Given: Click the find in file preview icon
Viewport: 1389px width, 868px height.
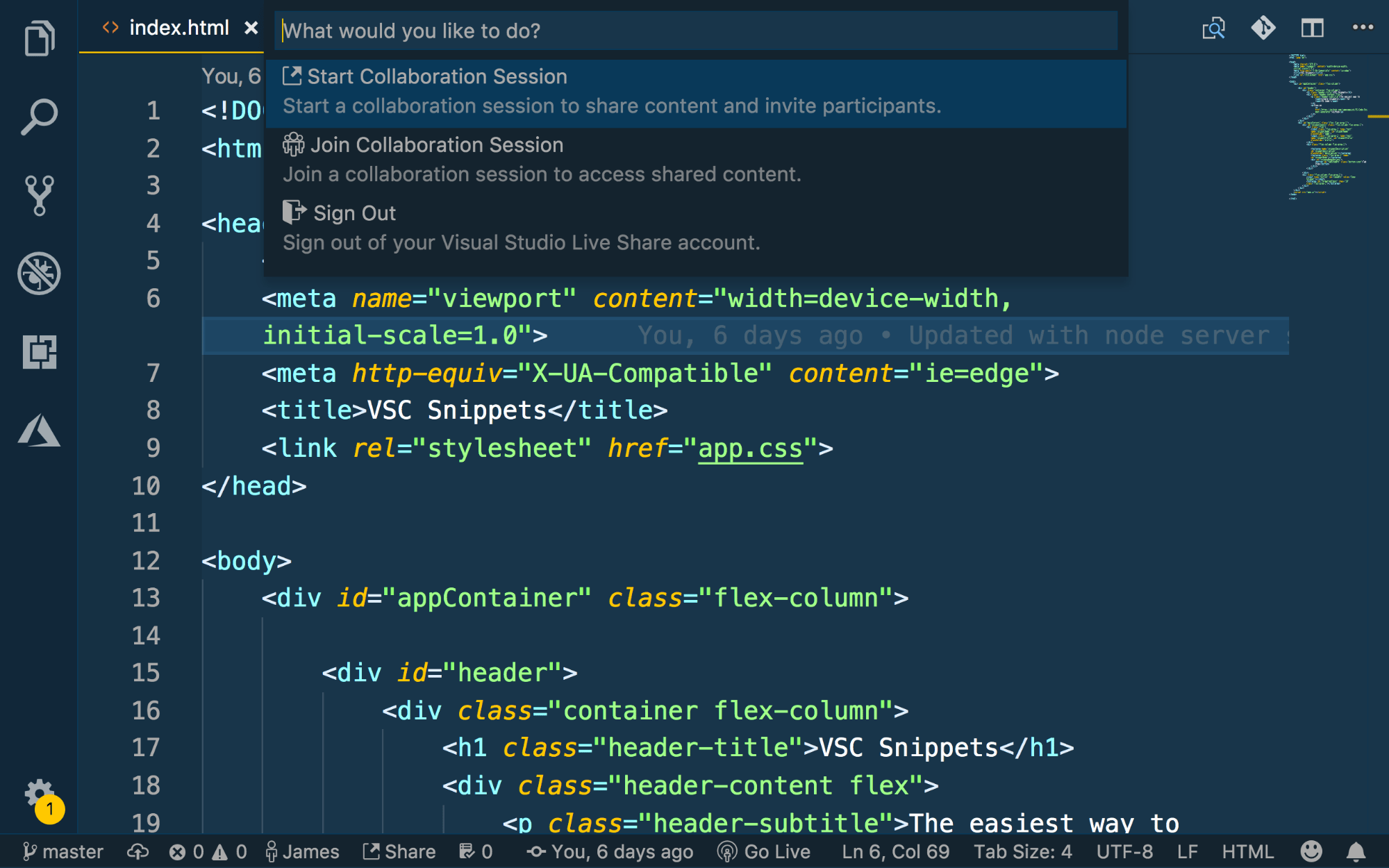Looking at the screenshot, I should 1213,28.
